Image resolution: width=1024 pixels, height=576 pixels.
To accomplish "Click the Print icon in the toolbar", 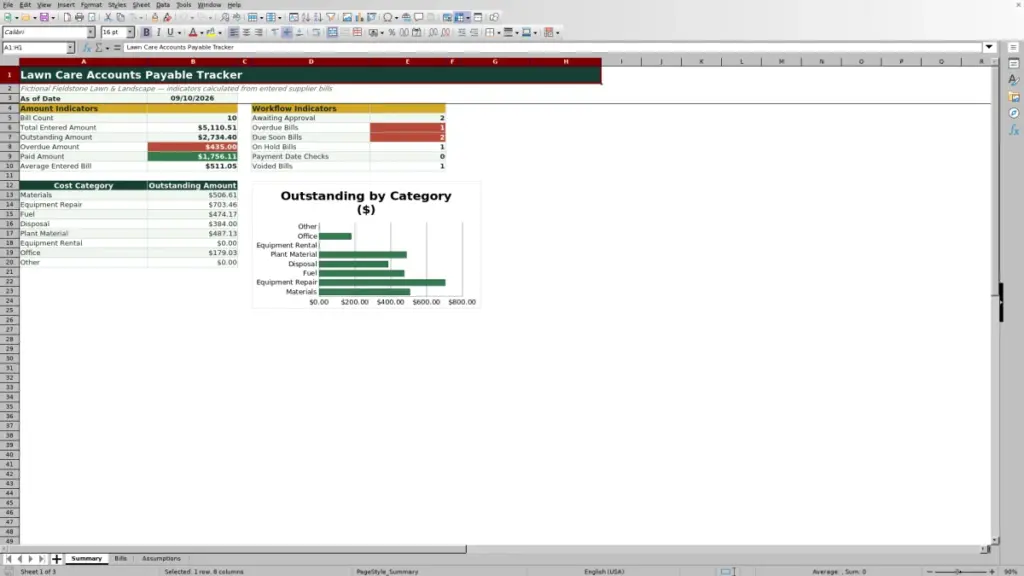I will 79,17.
